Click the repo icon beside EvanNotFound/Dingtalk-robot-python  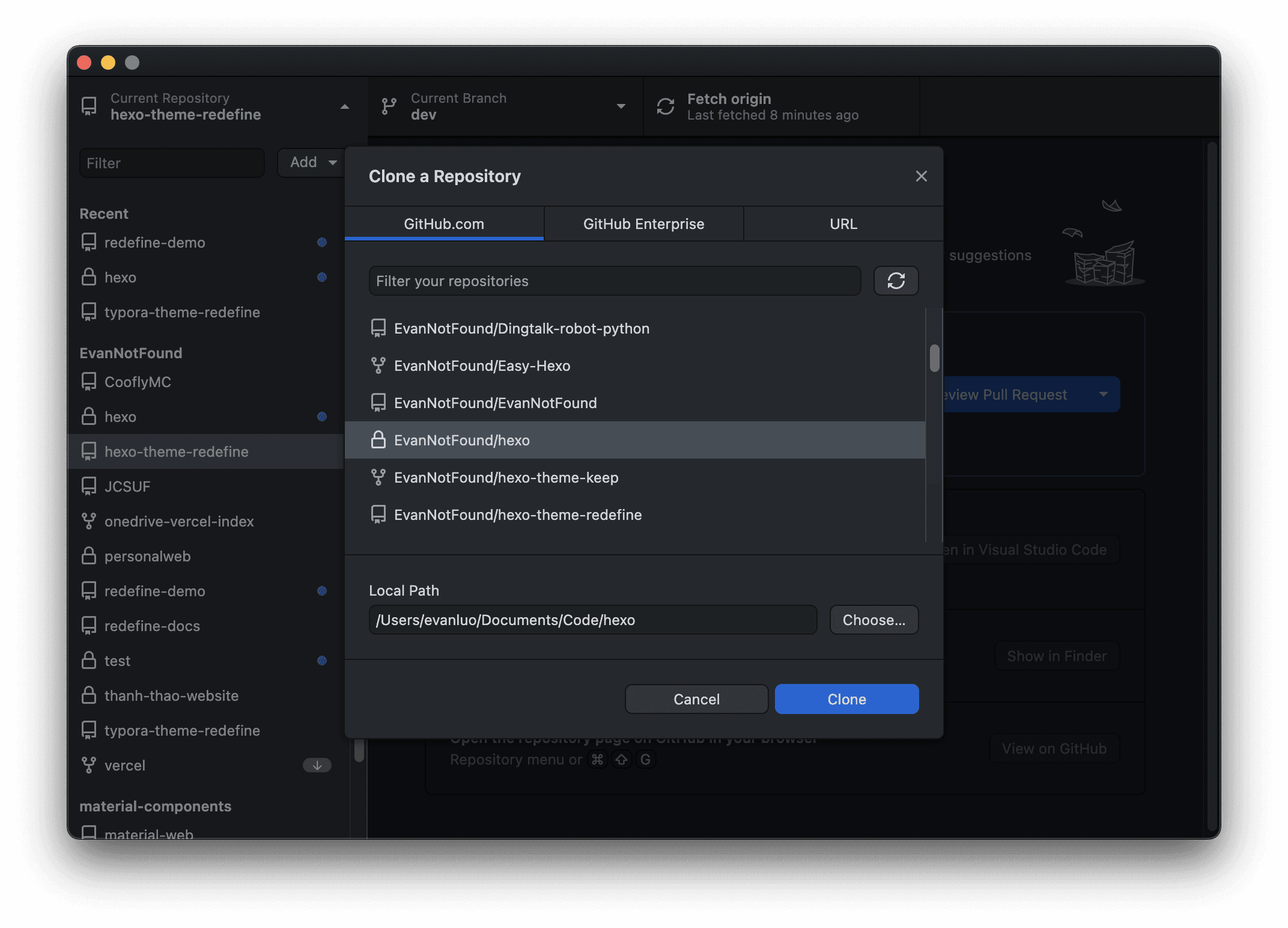point(378,328)
